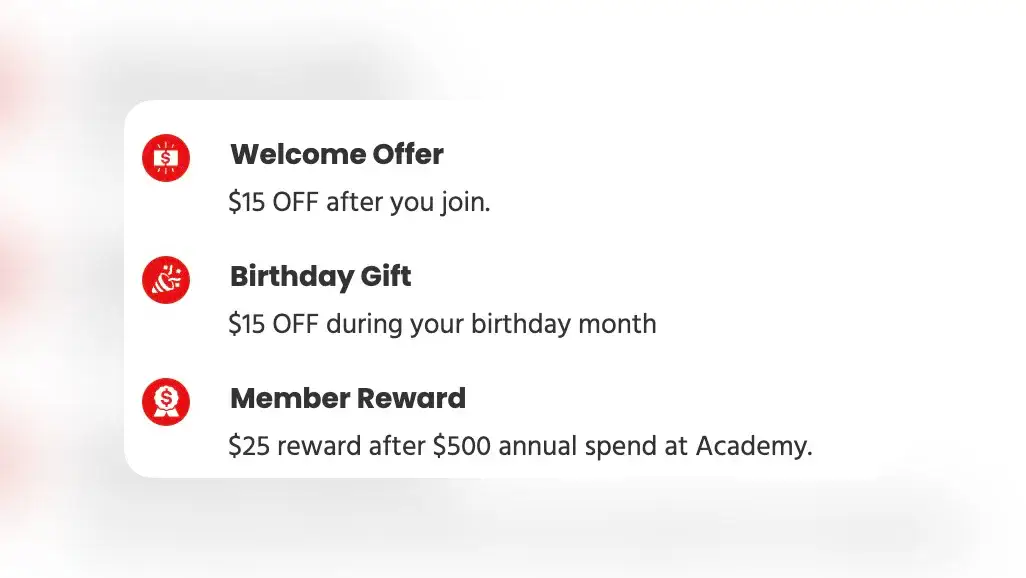This screenshot has width=1026, height=578.
Task: Click the word "Academy" in the reward description
Action: coord(751,446)
